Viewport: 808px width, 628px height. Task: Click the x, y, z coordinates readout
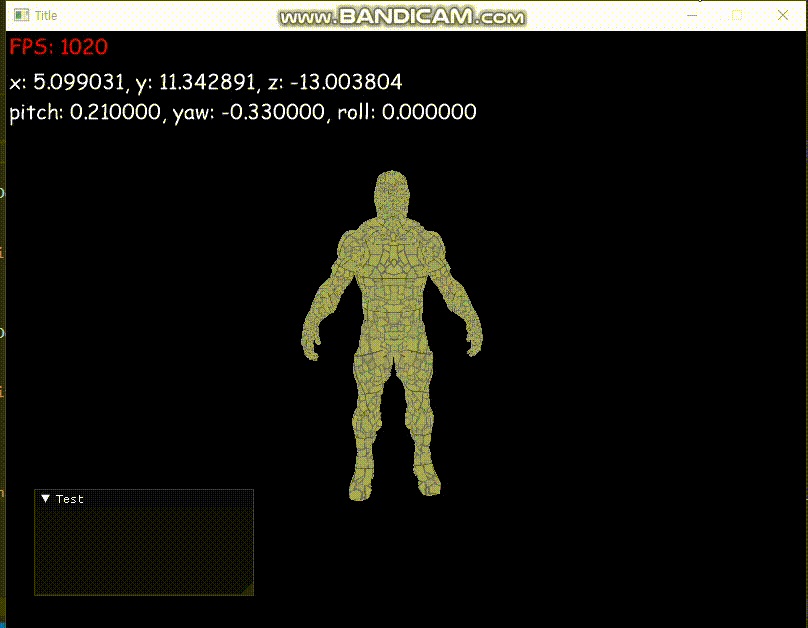pyautogui.click(x=206, y=82)
